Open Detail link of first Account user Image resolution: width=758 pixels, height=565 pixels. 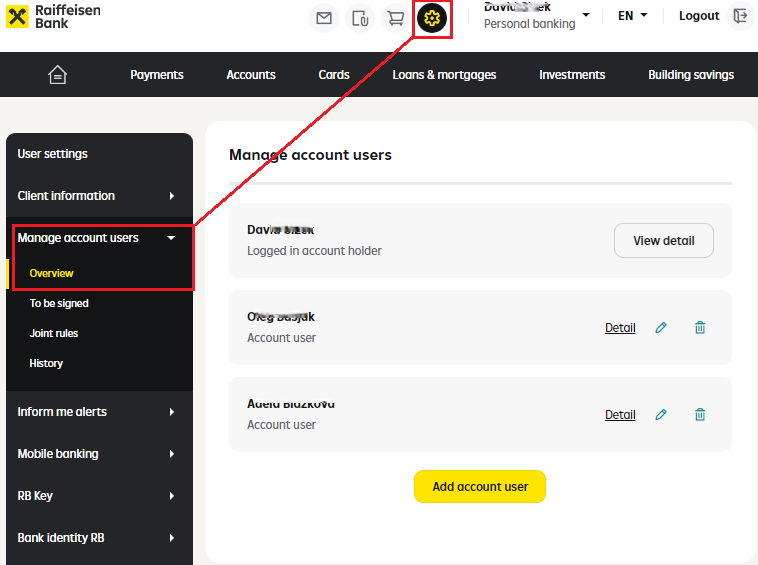(620, 328)
